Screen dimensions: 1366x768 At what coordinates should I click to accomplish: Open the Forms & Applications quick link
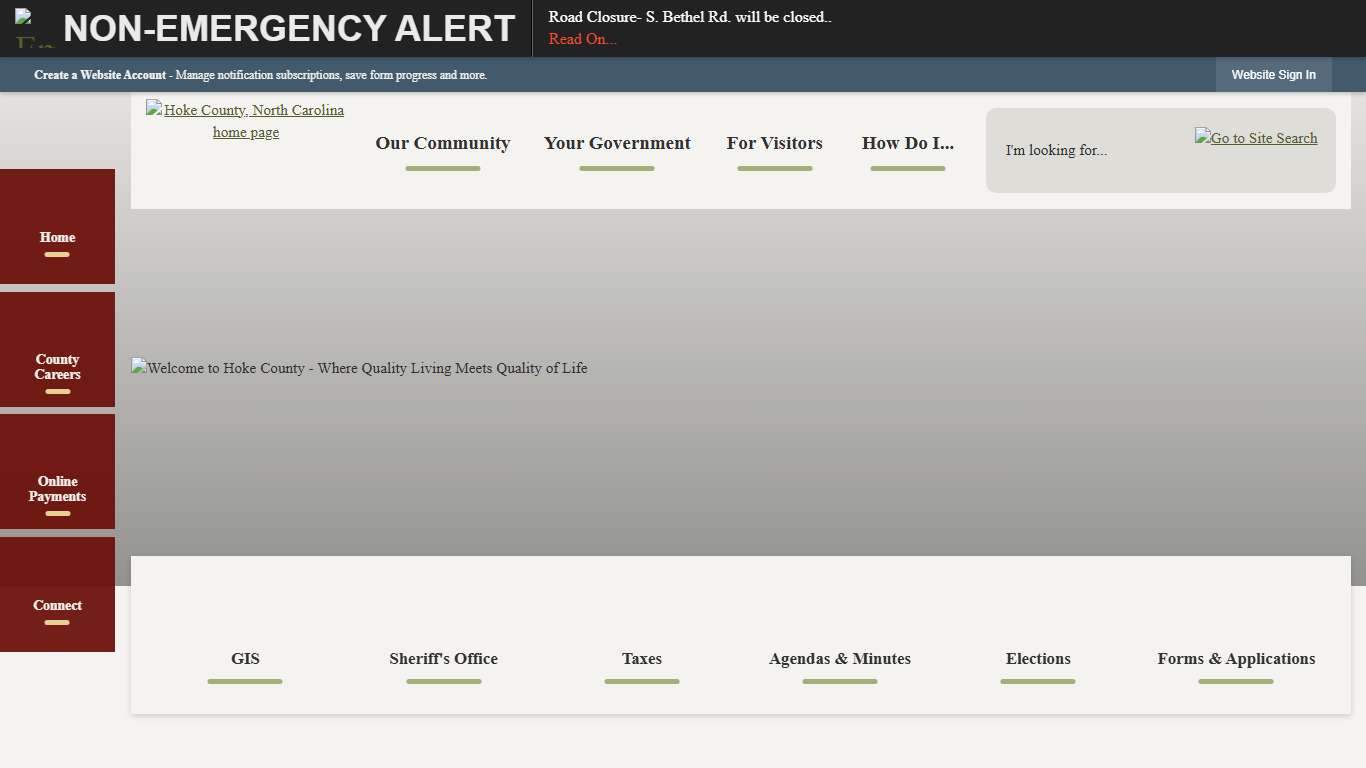[x=1236, y=659]
